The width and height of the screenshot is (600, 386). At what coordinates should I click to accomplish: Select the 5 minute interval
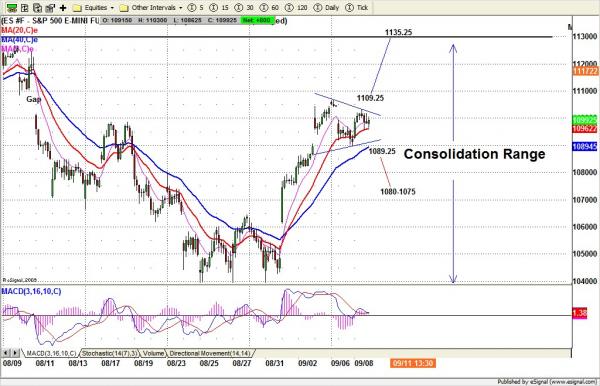[196, 8]
